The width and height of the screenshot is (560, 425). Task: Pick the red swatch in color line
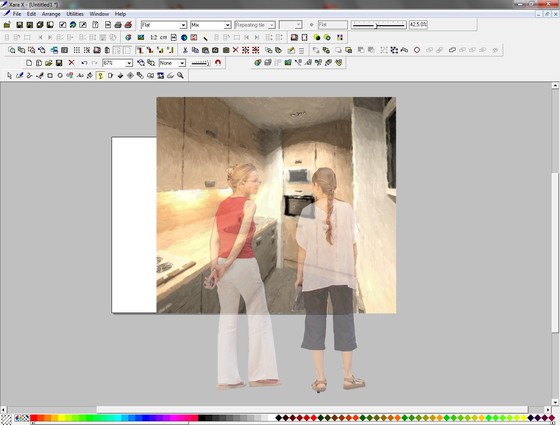(x=34, y=418)
